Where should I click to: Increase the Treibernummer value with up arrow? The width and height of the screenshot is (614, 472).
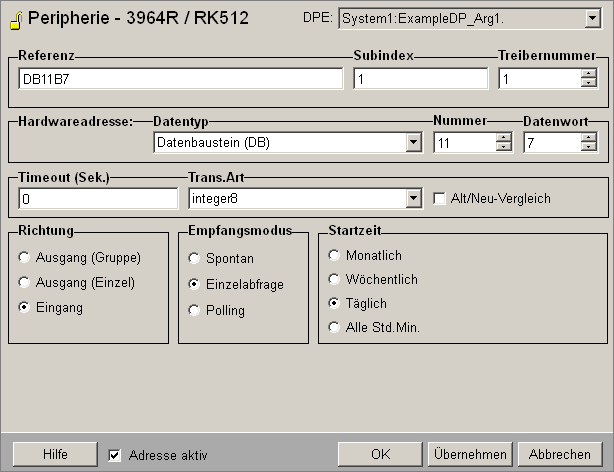(x=589, y=73)
